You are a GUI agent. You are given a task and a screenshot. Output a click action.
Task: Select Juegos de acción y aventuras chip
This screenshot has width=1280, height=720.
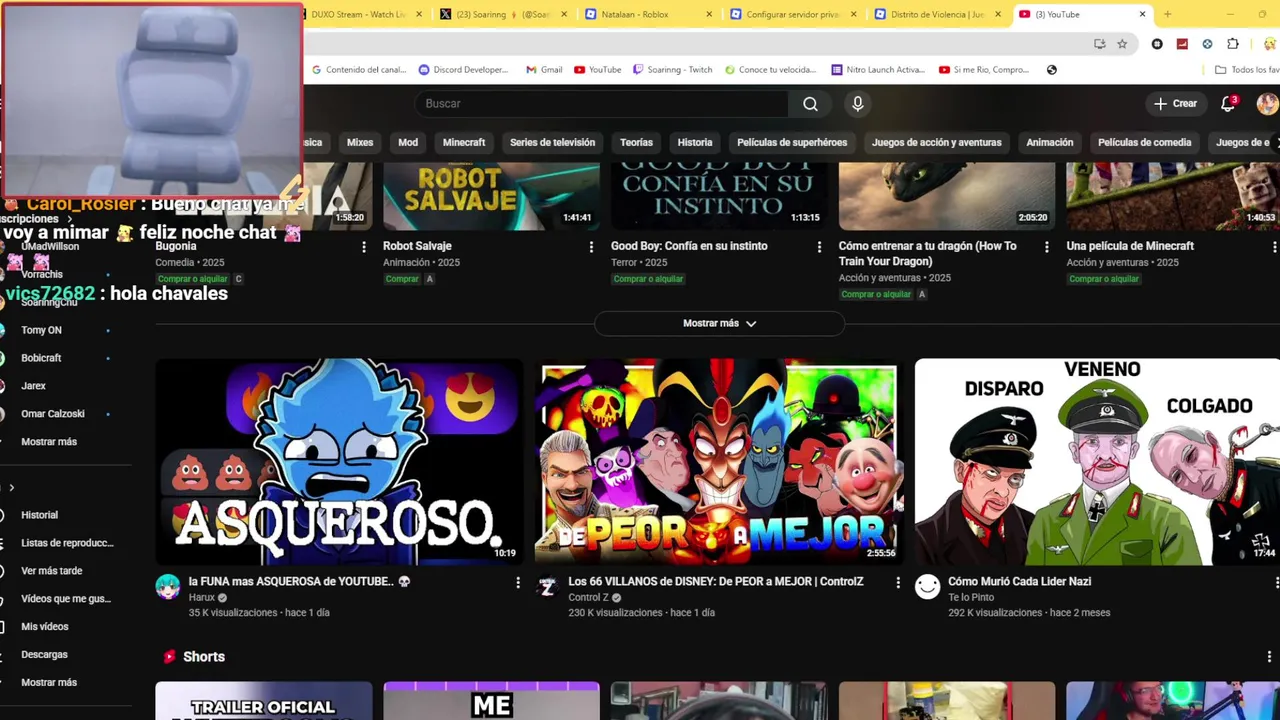937,142
